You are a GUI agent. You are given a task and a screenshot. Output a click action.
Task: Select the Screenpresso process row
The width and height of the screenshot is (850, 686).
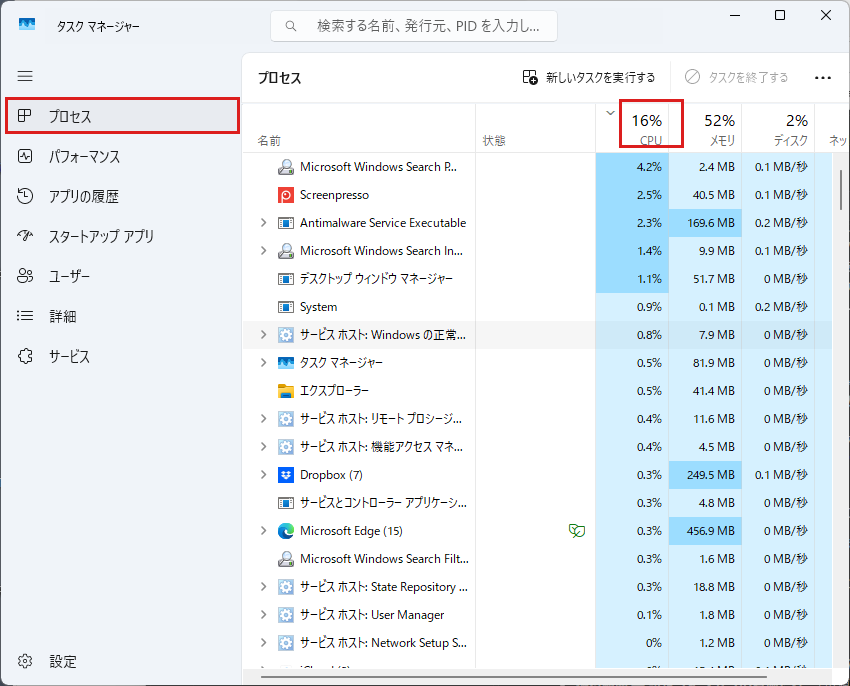[537, 195]
